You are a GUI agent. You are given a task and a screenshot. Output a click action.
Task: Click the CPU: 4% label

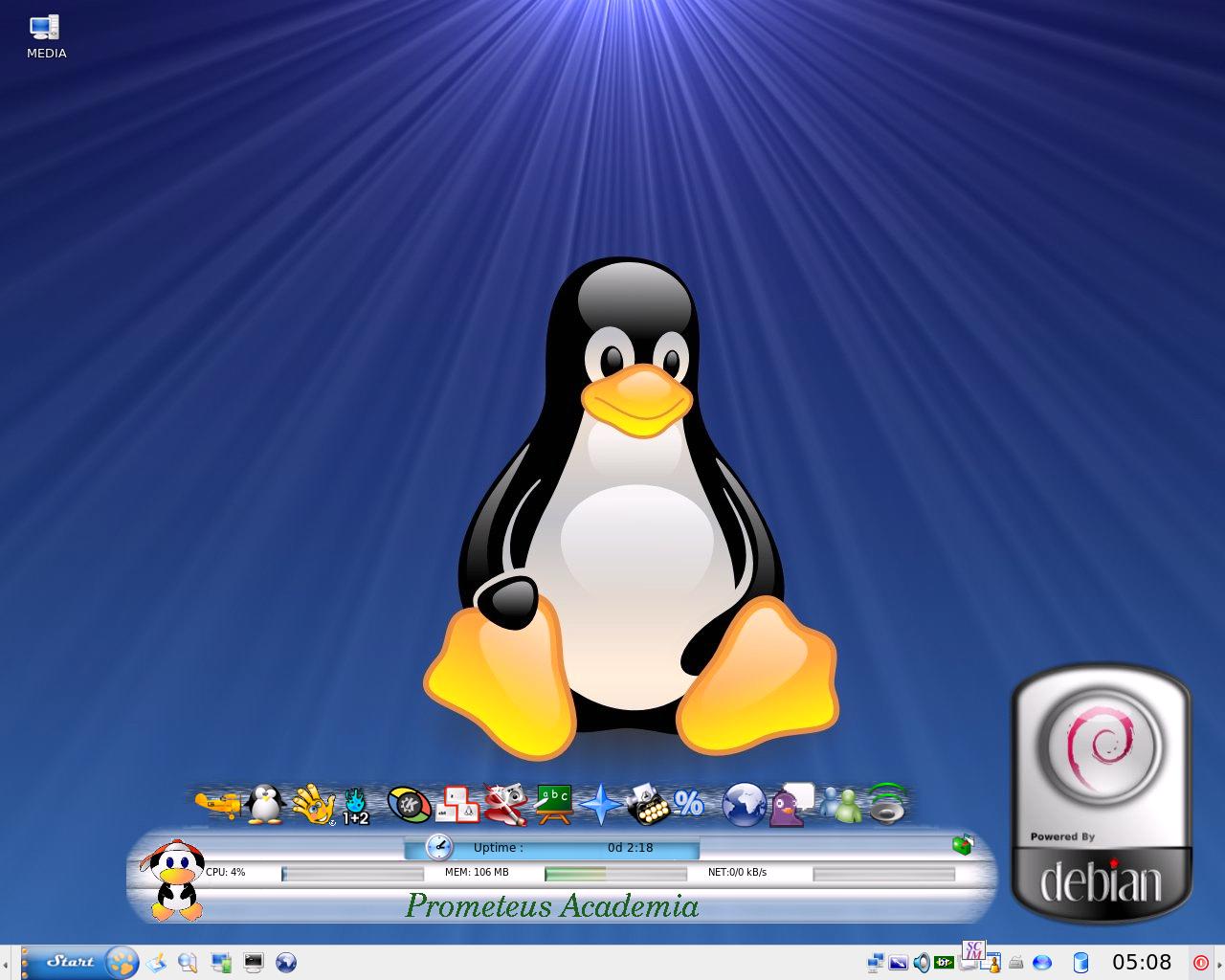(226, 872)
